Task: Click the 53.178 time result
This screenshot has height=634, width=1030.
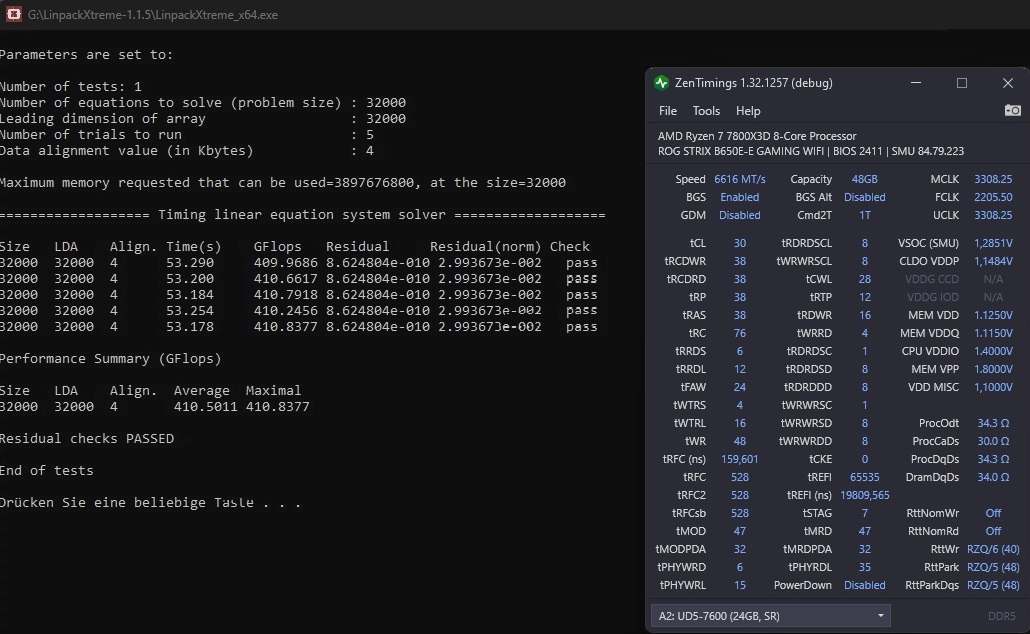Action: pyautogui.click(x=190, y=327)
